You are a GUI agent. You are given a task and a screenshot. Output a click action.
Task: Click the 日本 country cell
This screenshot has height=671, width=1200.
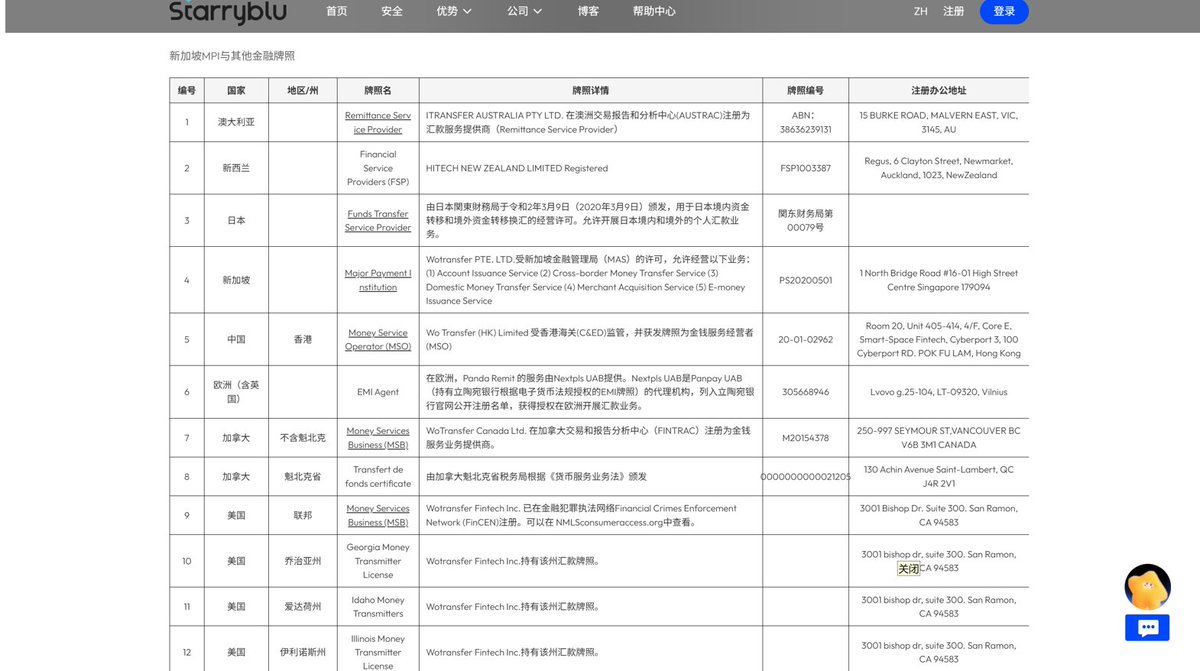click(236, 220)
